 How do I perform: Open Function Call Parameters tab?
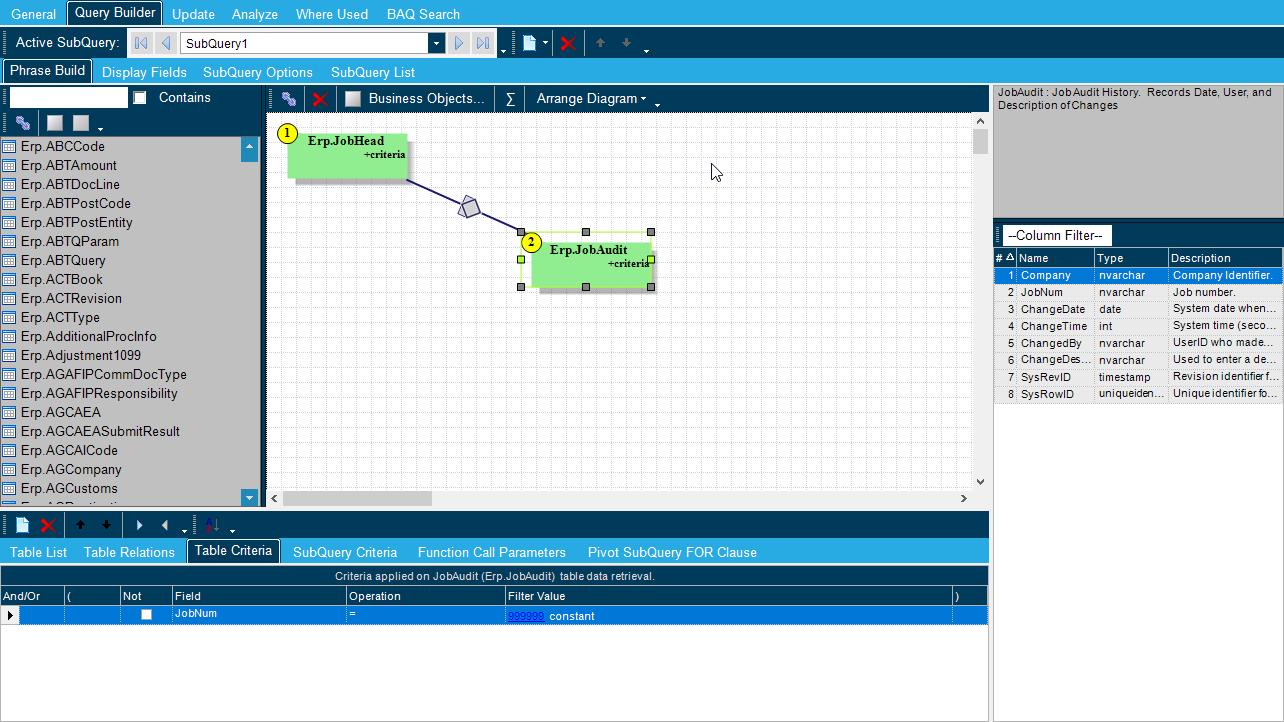point(492,552)
